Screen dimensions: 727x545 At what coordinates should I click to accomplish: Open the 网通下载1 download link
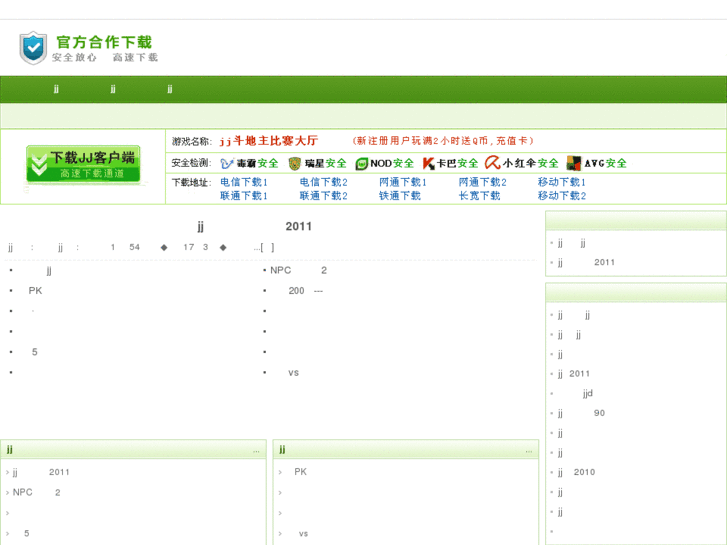click(402, 182)
